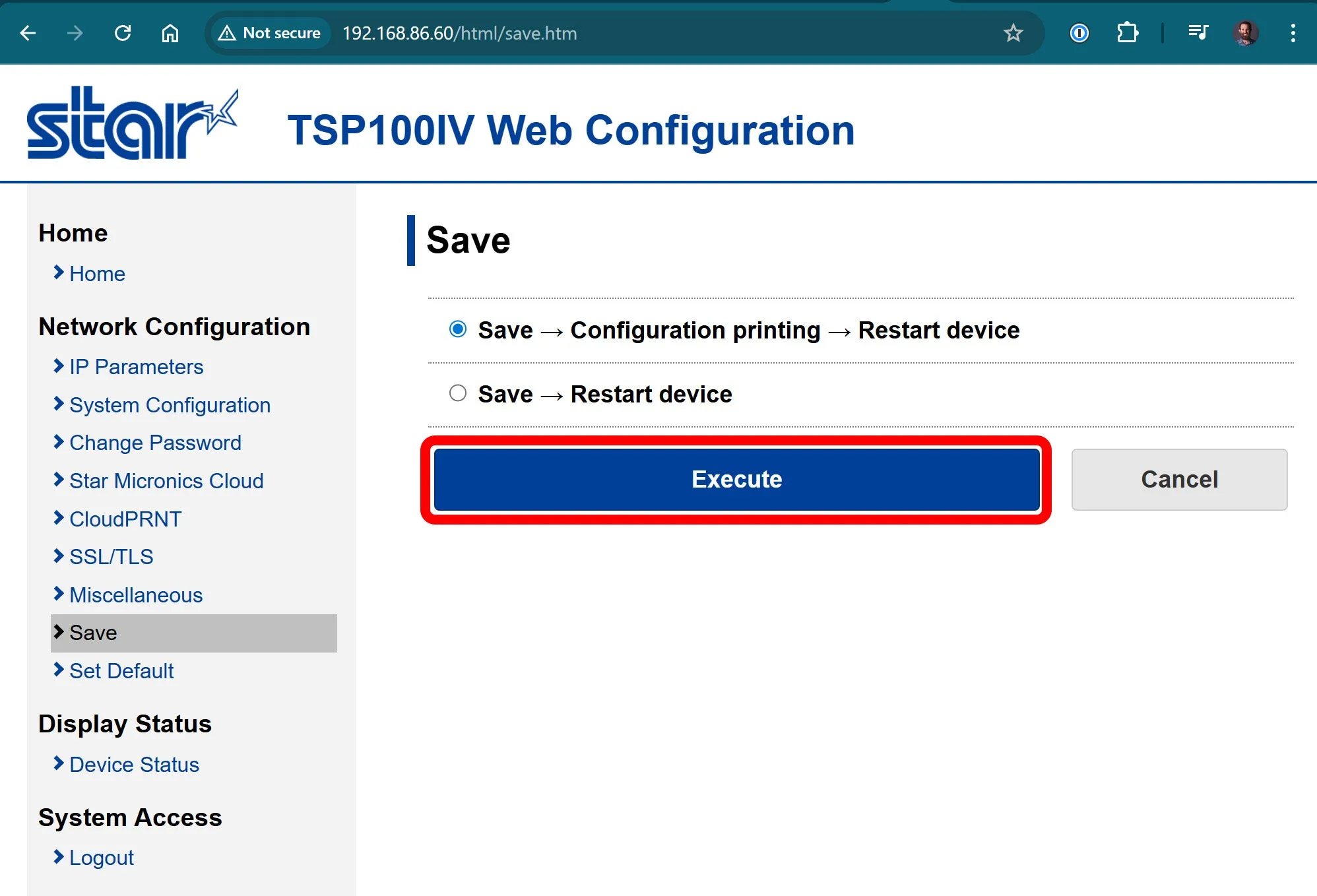Select the Save sidebar item
The width and height of the screenshot is (1317, 896).
(194, 633)
